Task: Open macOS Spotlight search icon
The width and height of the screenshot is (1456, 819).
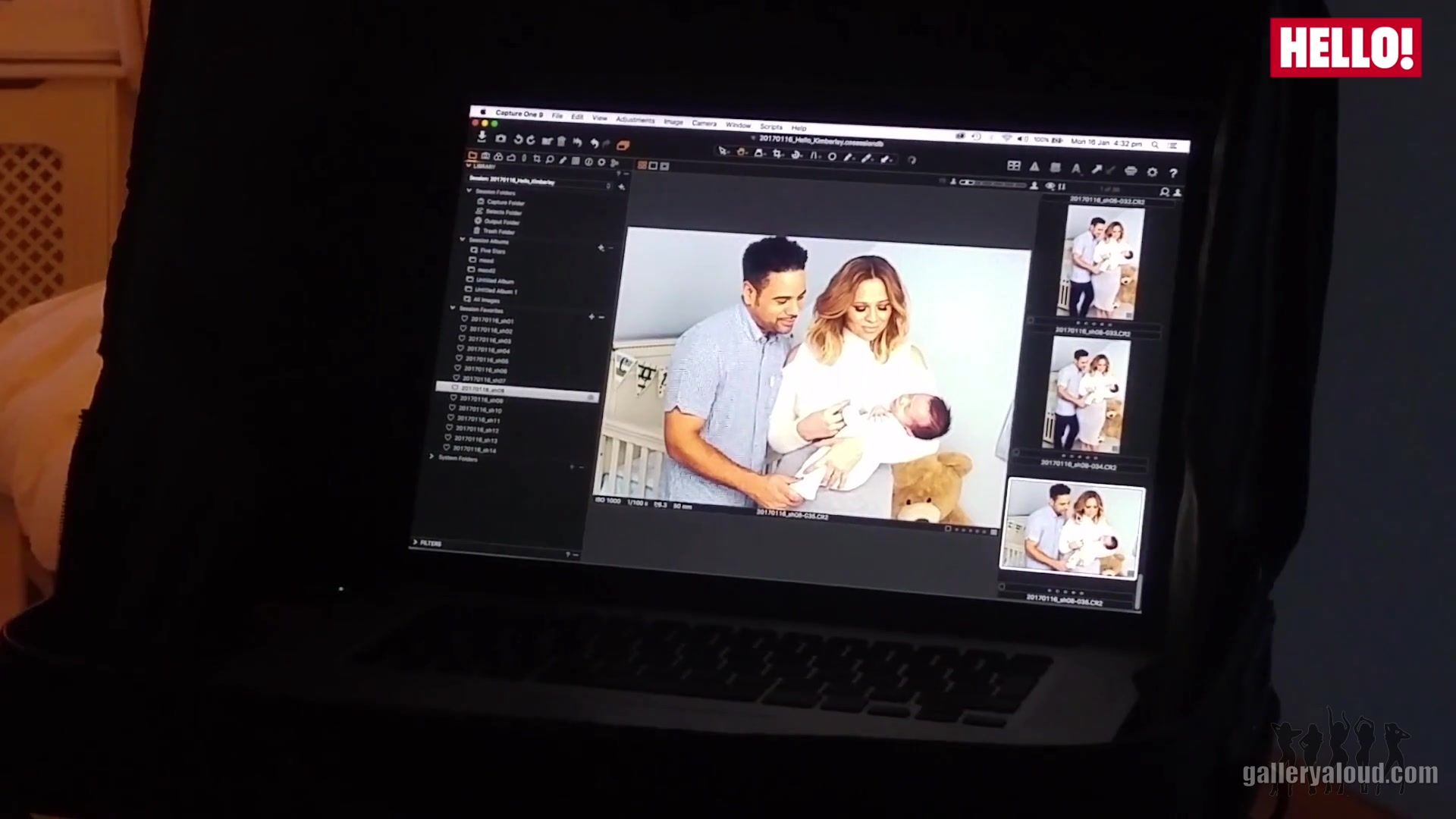Action: [1155, 144]
